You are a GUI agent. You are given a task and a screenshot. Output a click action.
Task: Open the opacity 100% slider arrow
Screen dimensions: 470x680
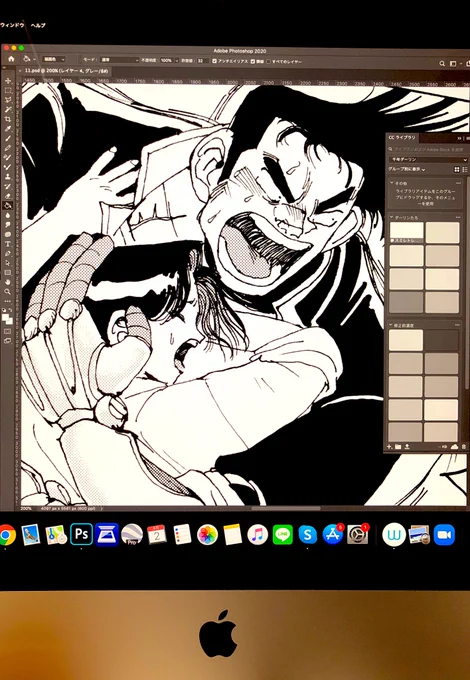[x=177, y=61]
